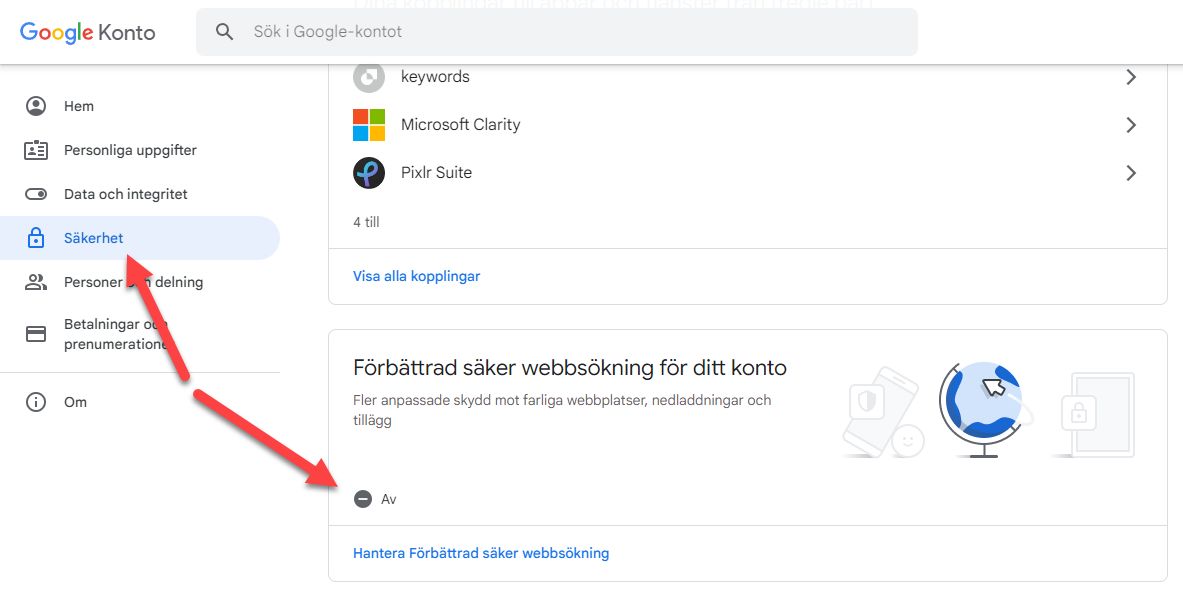Click Visa alla kopplingar link
Screen dimensions: 1183x596
coord(416,275)
